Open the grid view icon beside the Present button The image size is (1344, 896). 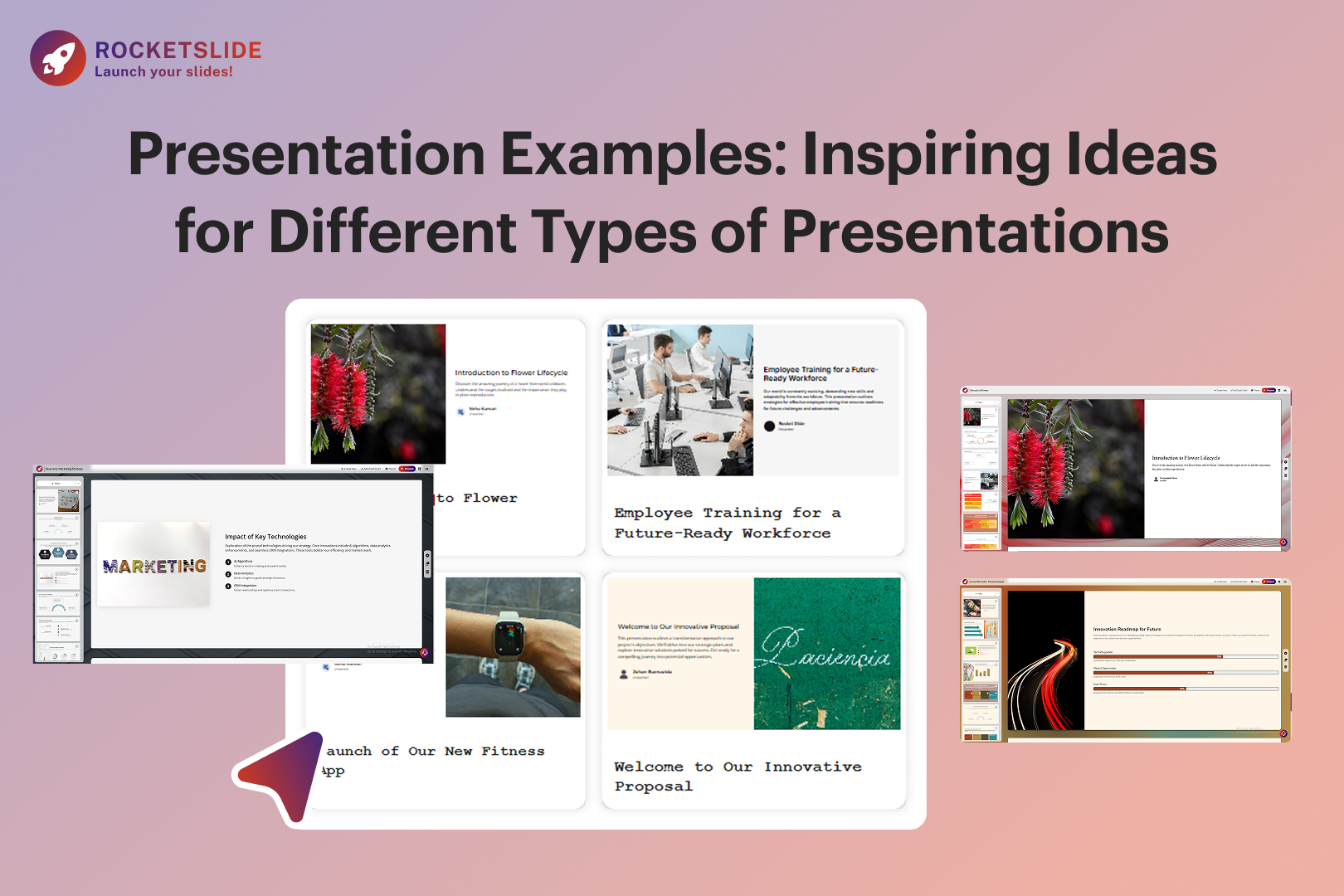tap(420, 468)
